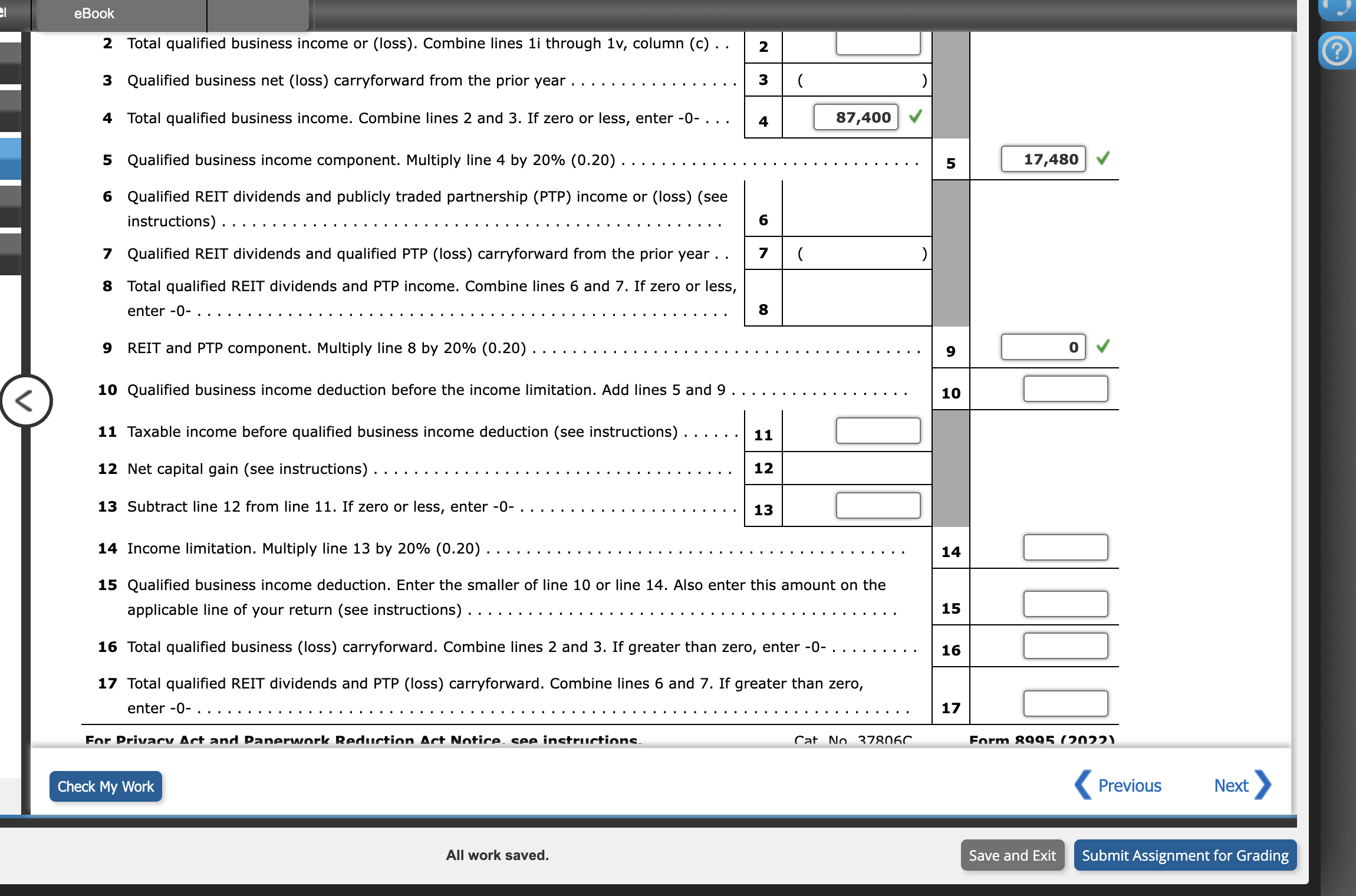Collapse the form panel with the left chevron

[x=28, y=400]
